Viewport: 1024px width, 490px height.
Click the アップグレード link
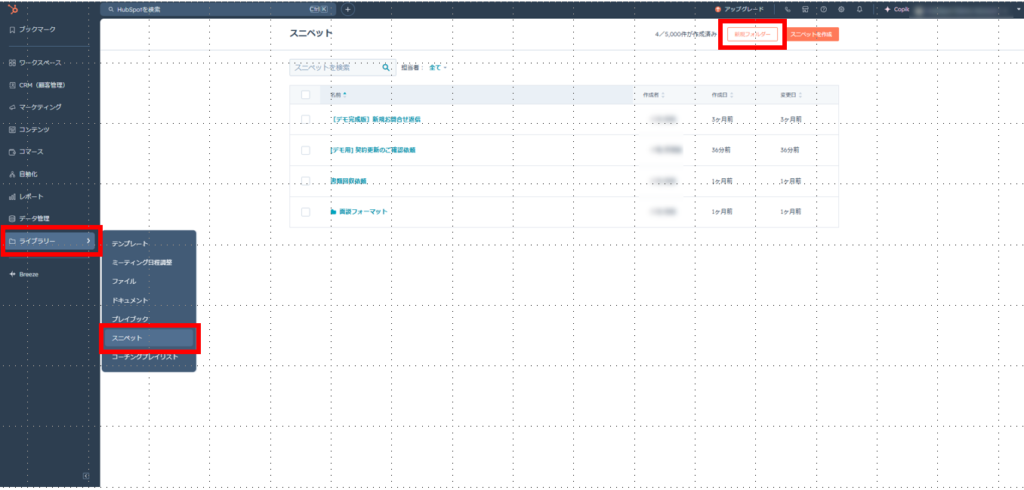click(744, 10)
